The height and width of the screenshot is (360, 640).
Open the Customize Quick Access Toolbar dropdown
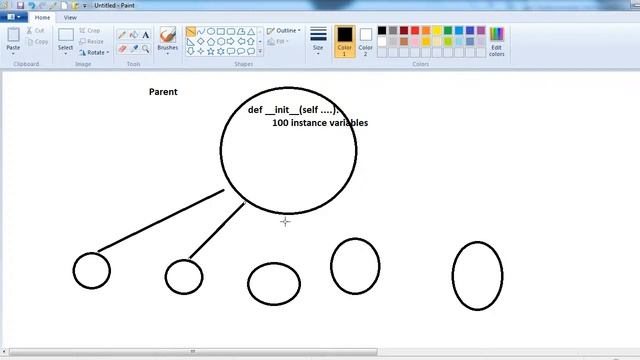point(85,6)
